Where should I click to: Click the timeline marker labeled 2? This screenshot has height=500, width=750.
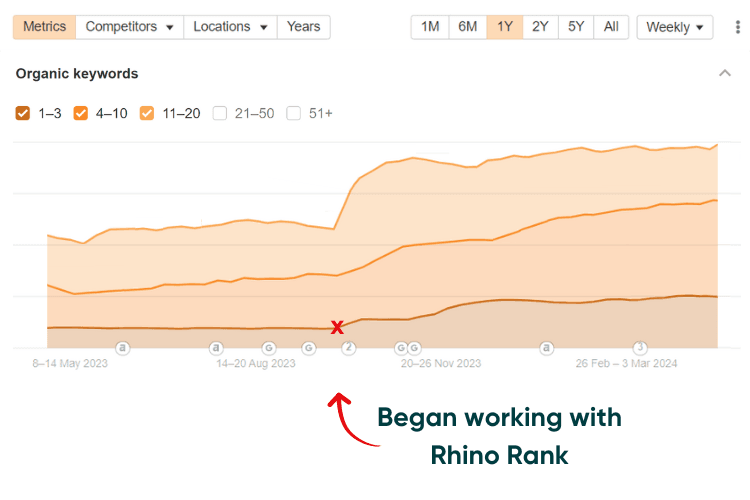(x=349, y=348)
